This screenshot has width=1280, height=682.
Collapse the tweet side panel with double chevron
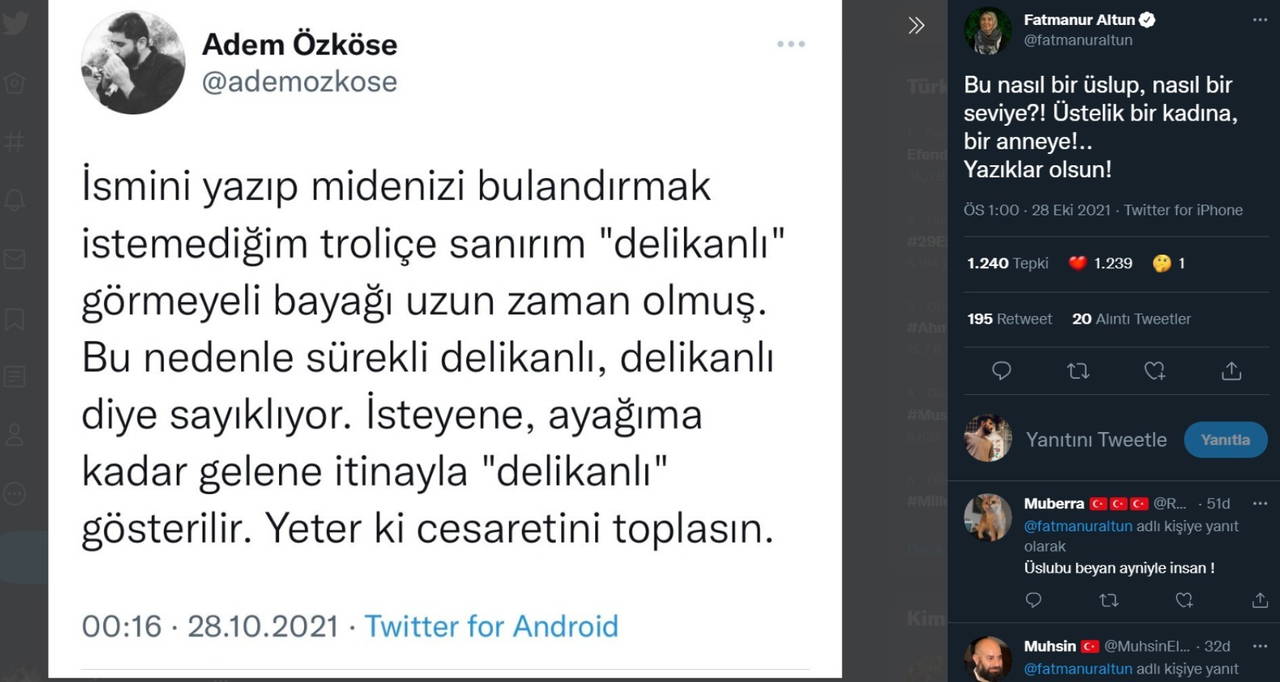tap(916, 26)
